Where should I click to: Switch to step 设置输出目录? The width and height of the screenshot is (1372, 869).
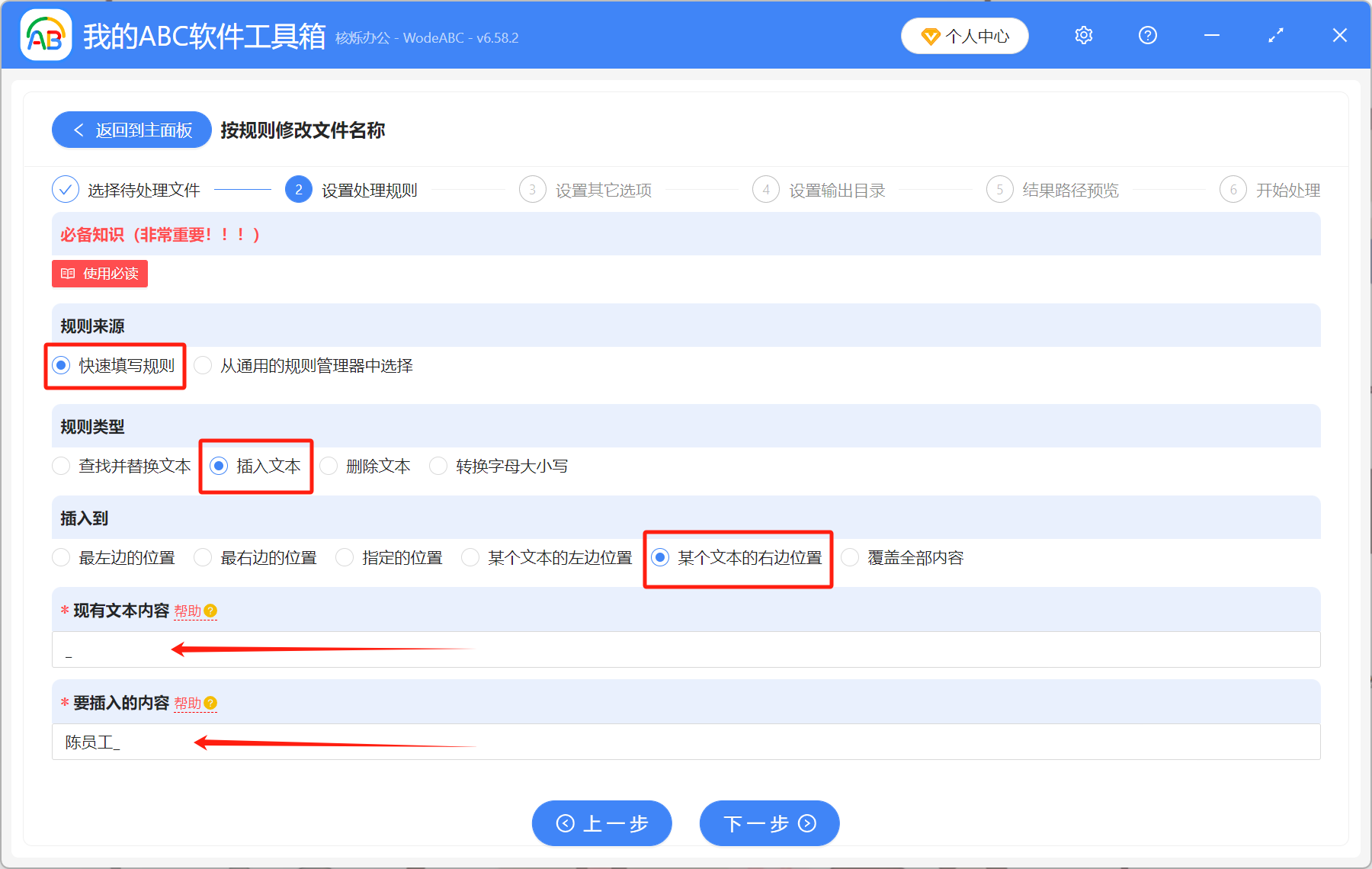tap(836, 190)
